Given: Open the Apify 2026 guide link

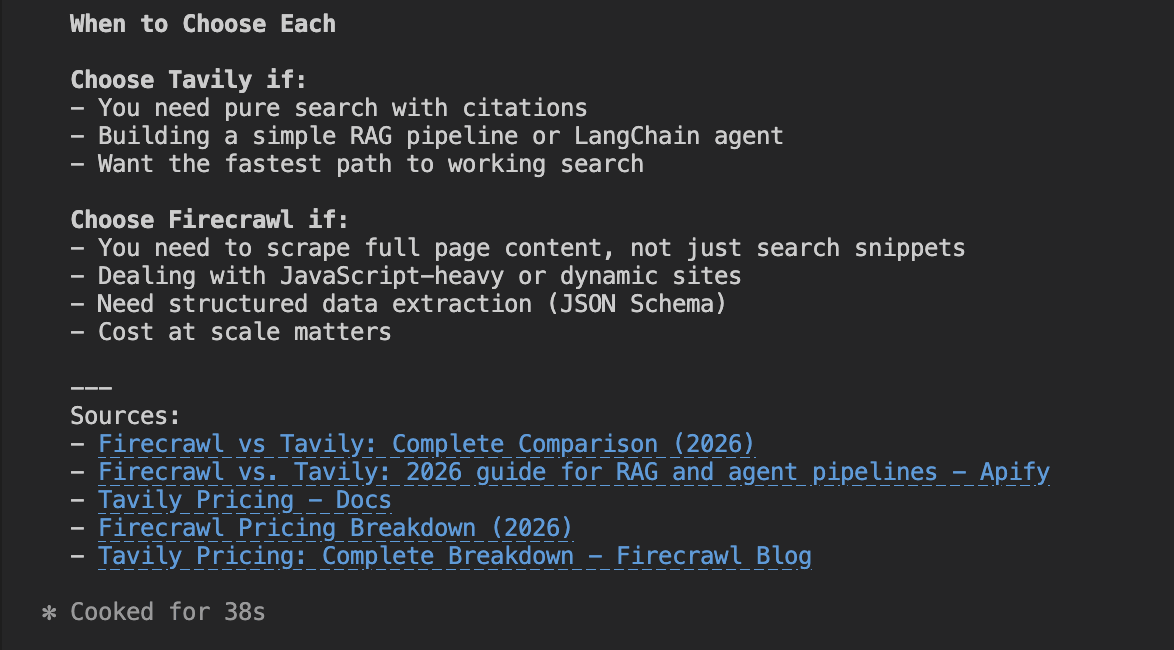Looking at the screenshot, I should click(x=573, y=472).
